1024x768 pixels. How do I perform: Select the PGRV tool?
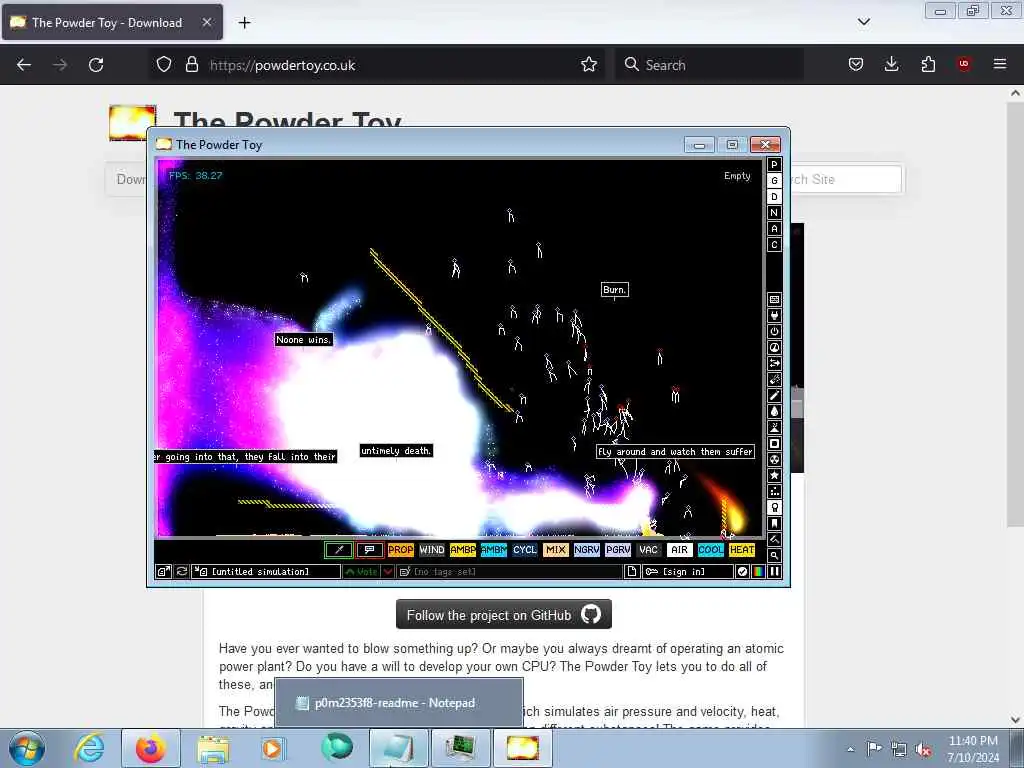(x=618, y=550)
